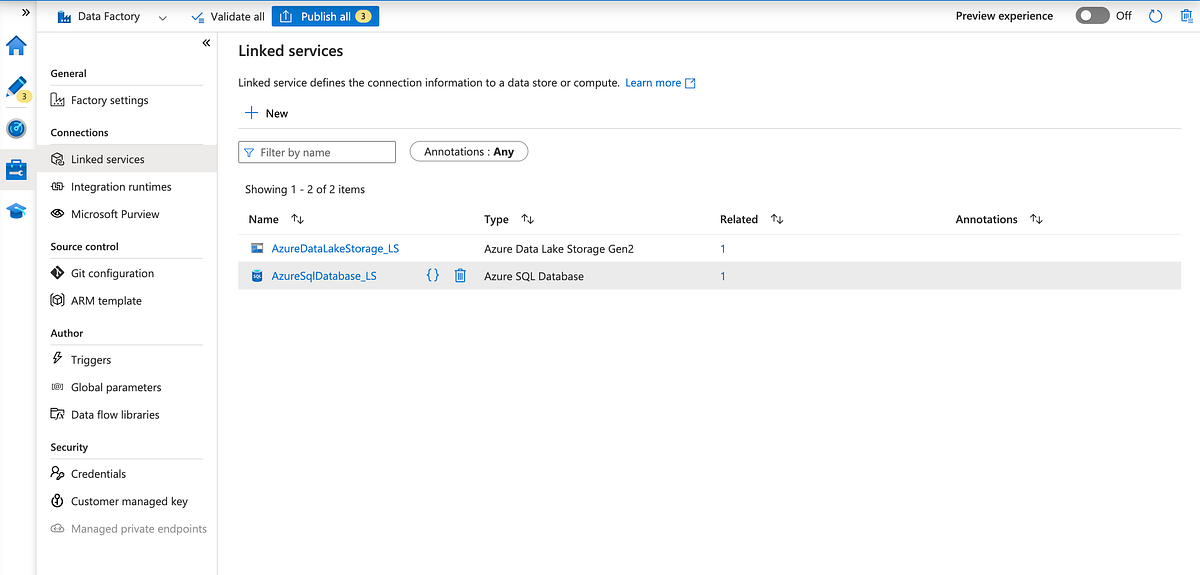1200x575 pixels.
Task: Open AzureSqlDatabase_LS linked service
Action: click(324, 276)
